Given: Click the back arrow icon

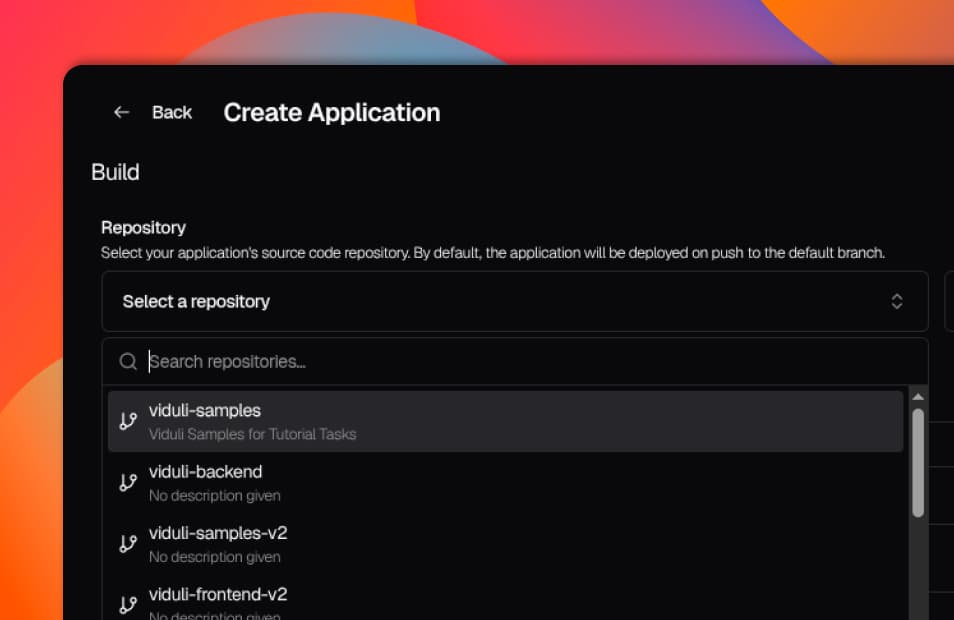Looking at the screenshot, I should click(121, 113).
